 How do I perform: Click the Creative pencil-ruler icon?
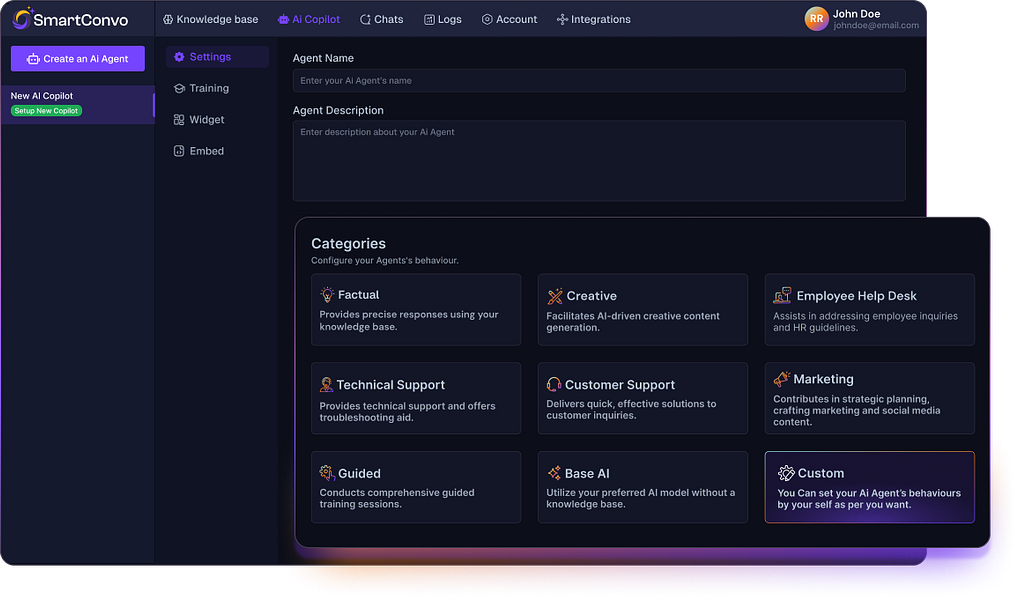coord(554,296)
